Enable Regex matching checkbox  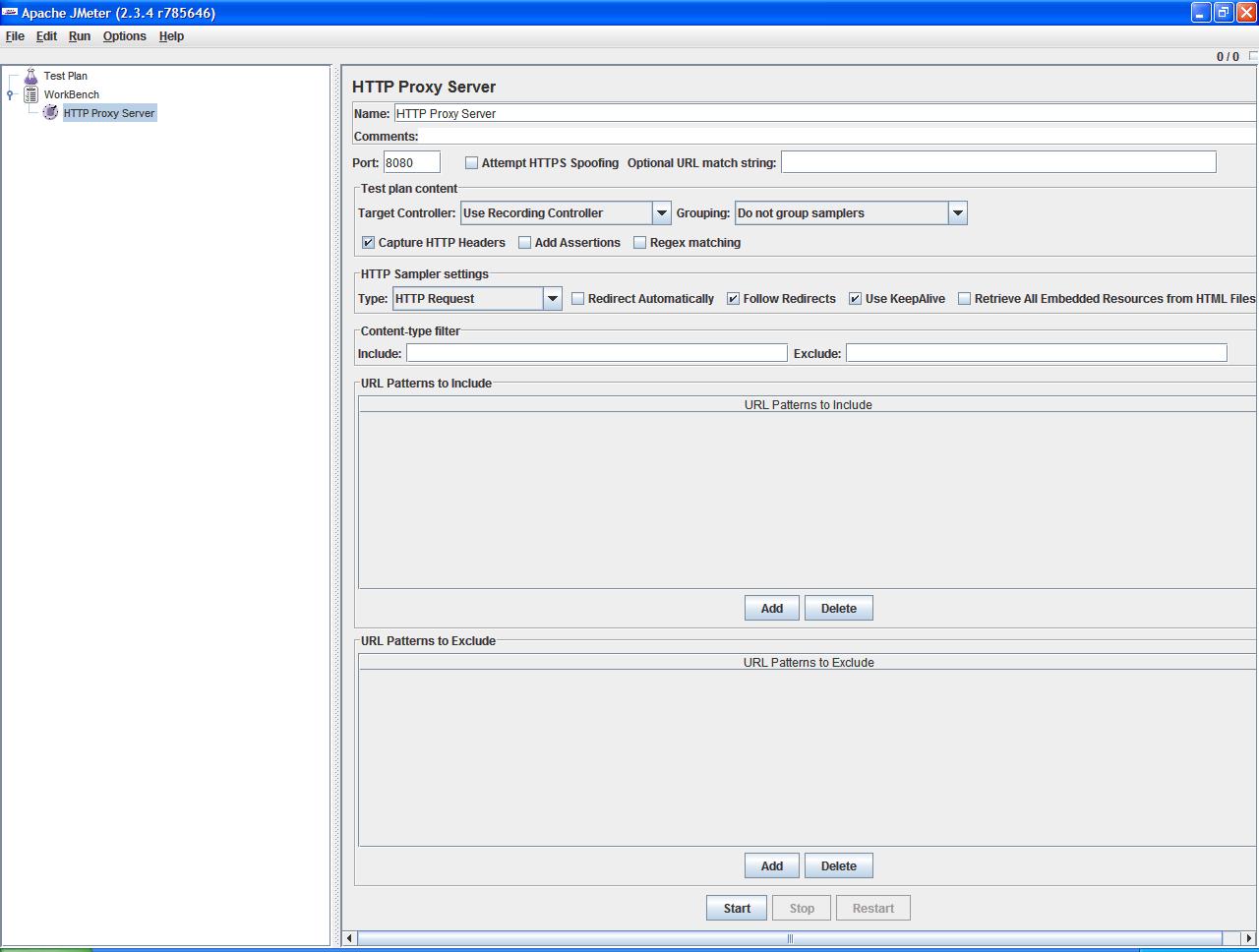pos(639,243)
